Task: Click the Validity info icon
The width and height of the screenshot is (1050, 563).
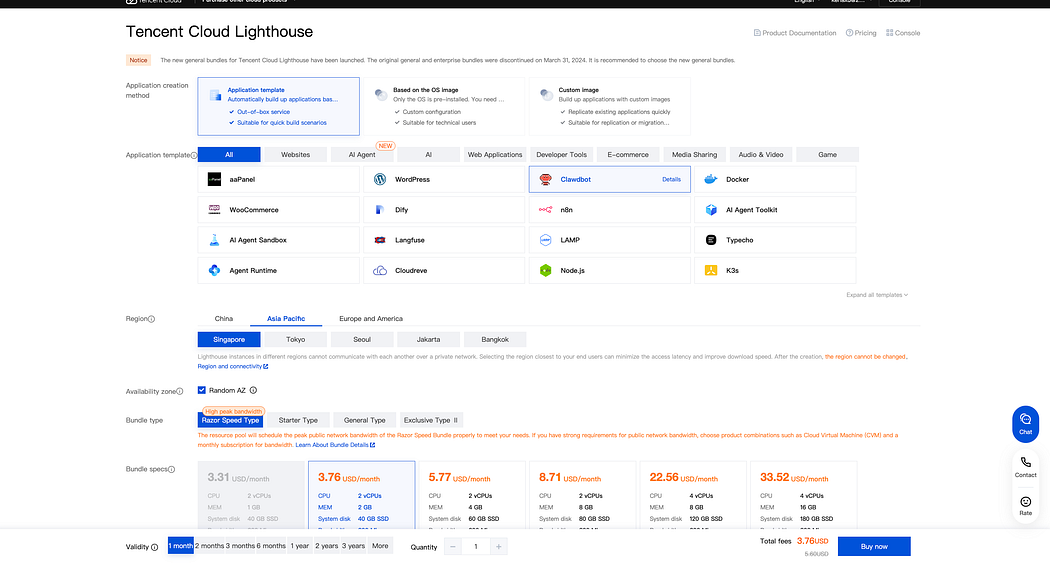Action: (x=155, y=547)
